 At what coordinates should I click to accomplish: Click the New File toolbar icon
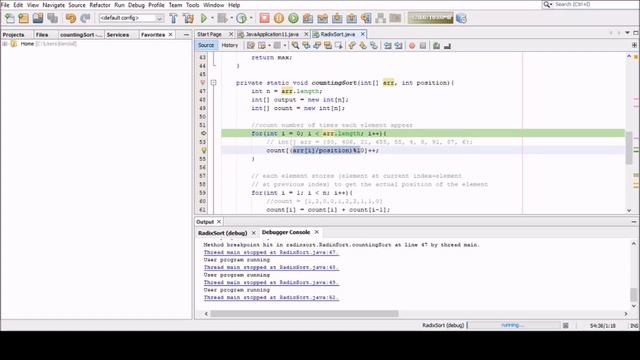click(x=9, y=18)
